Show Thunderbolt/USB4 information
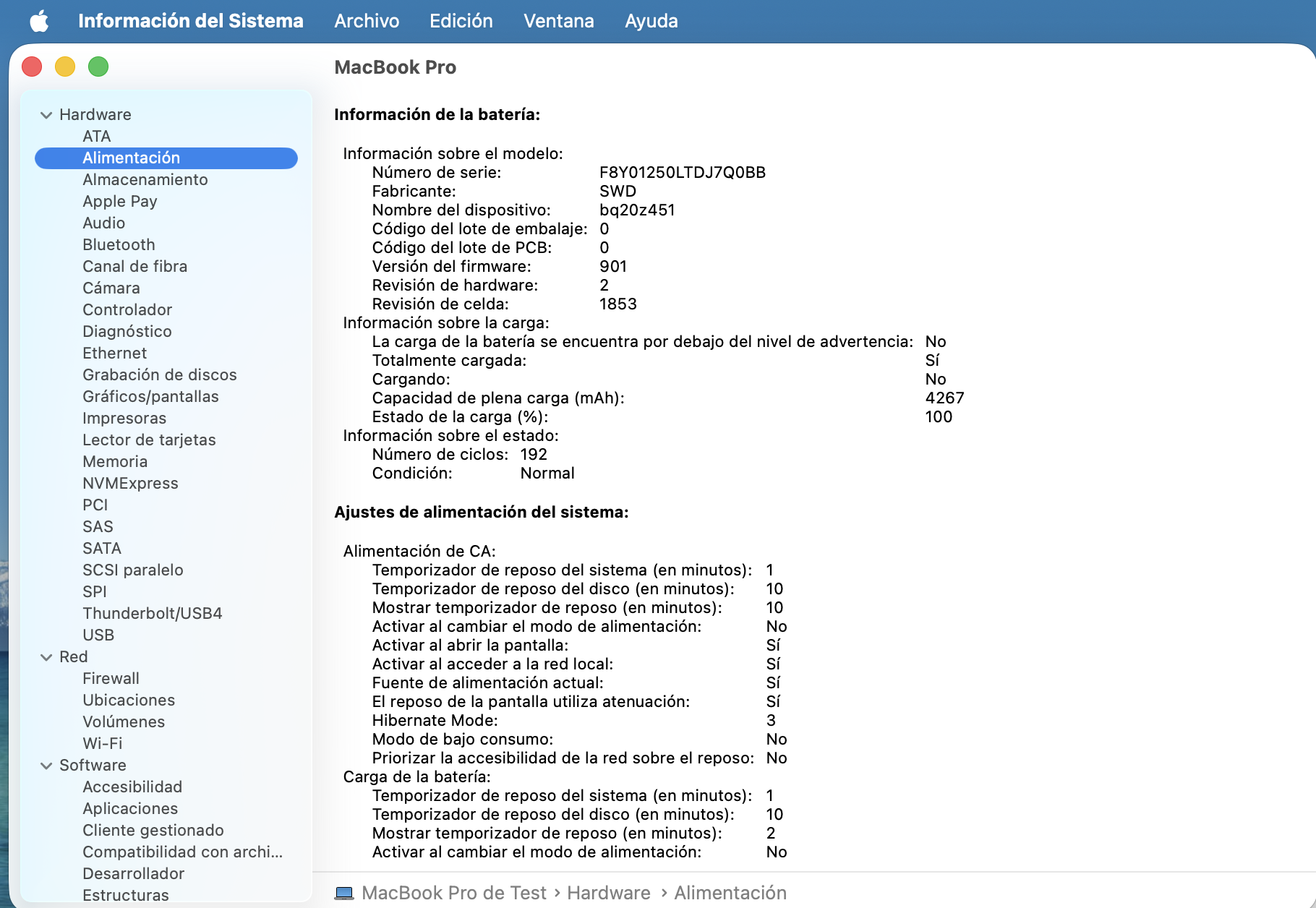Screen dimensions: 1316x908 point(152,613)
